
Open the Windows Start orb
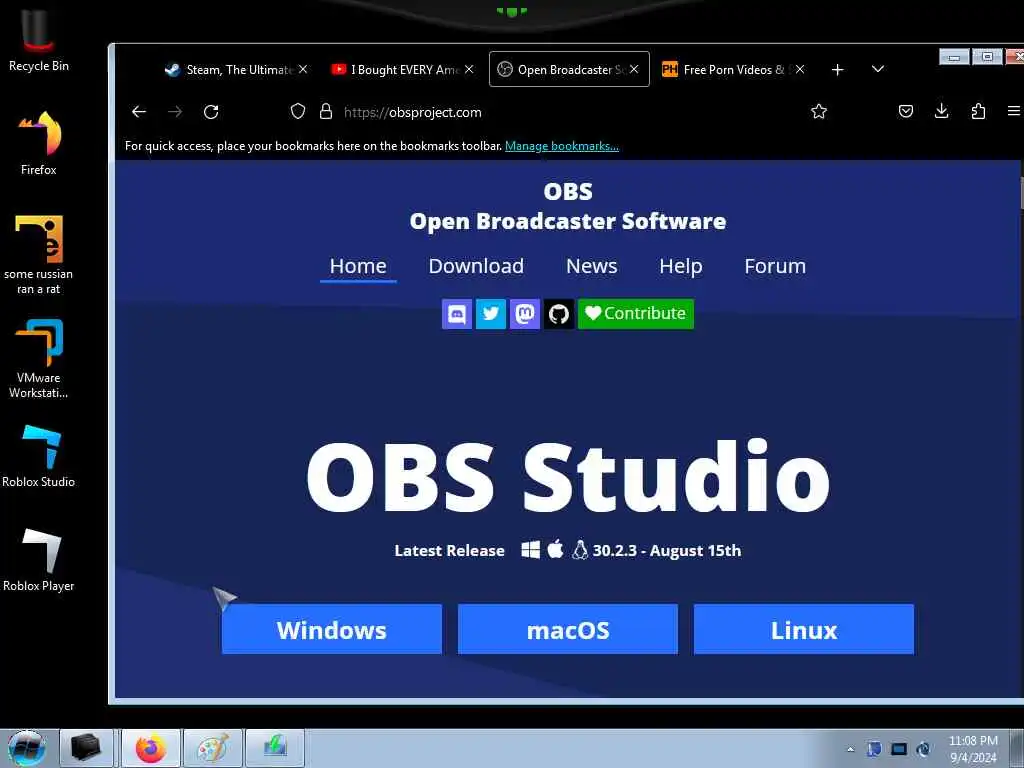[x=26, y=748]
